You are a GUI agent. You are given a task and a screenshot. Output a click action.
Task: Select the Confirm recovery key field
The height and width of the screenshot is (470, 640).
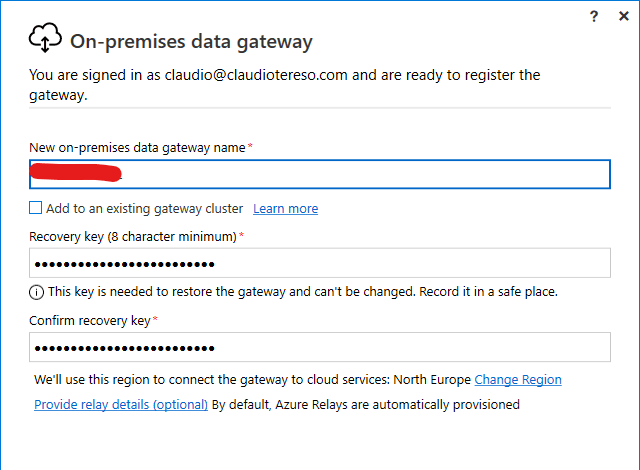pos(320,347)
